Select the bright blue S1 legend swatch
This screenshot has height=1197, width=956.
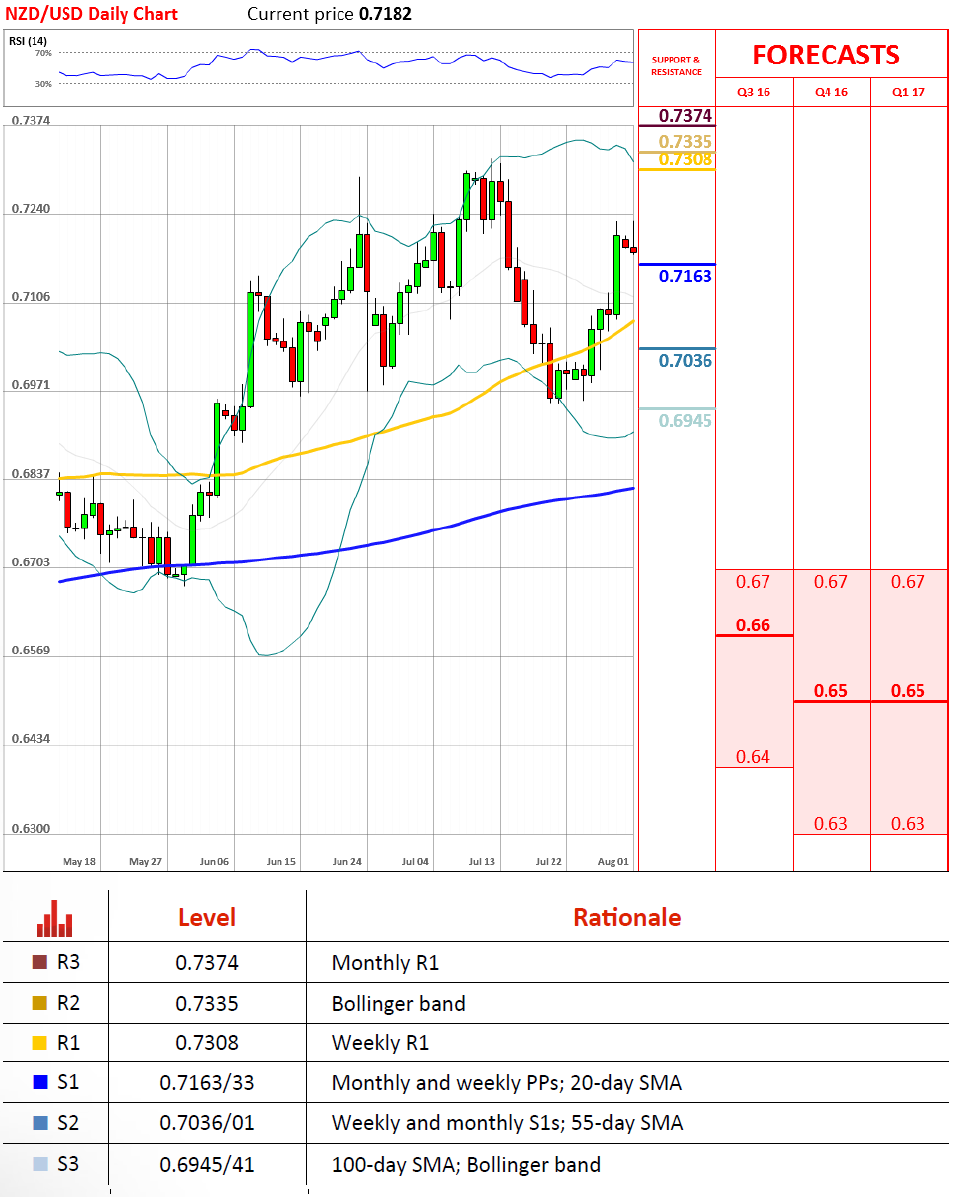(x=40, y=1082)
